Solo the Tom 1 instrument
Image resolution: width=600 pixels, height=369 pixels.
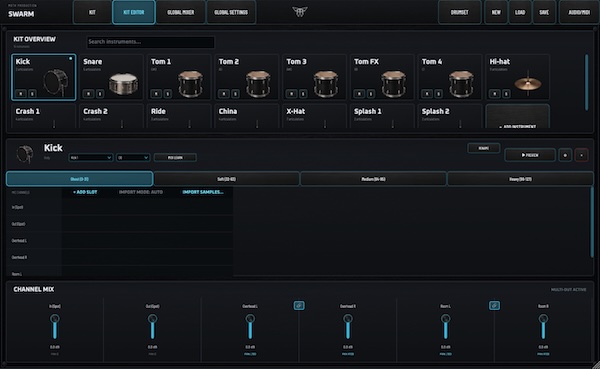click(x=168, y=93)
